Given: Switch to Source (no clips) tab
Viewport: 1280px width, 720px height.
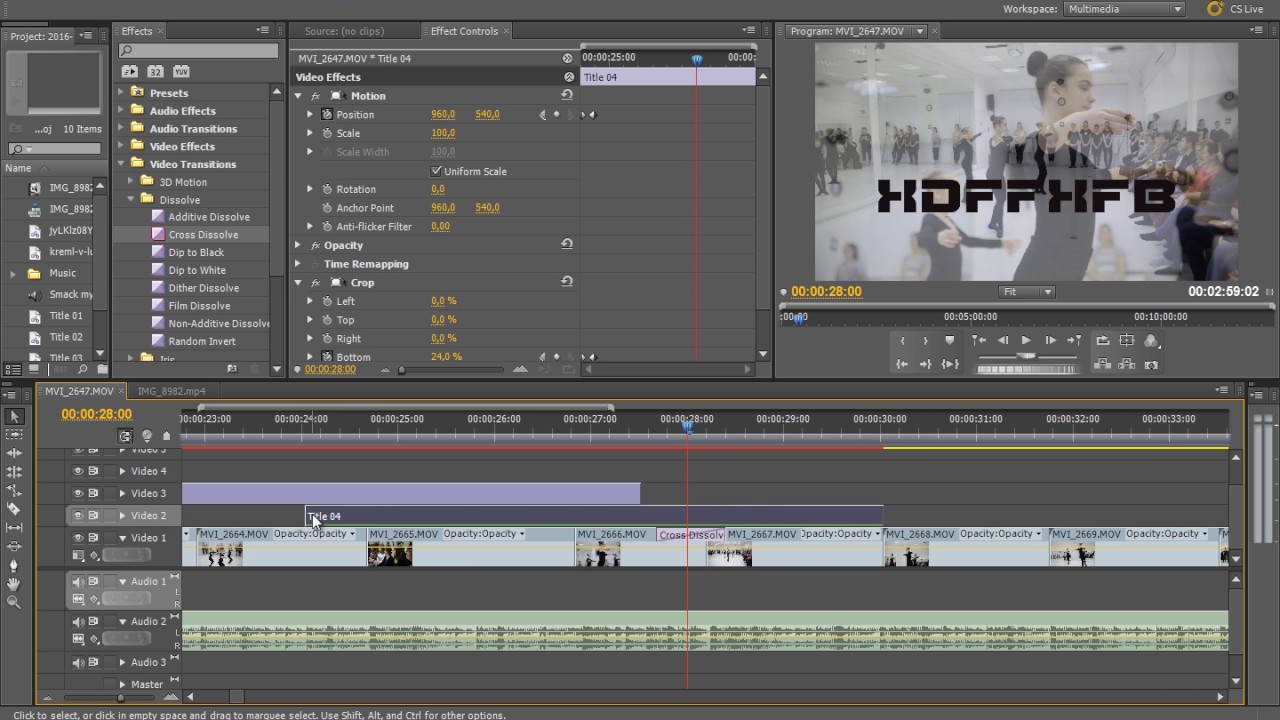Looking at the screenshot, I should [344, 31].
